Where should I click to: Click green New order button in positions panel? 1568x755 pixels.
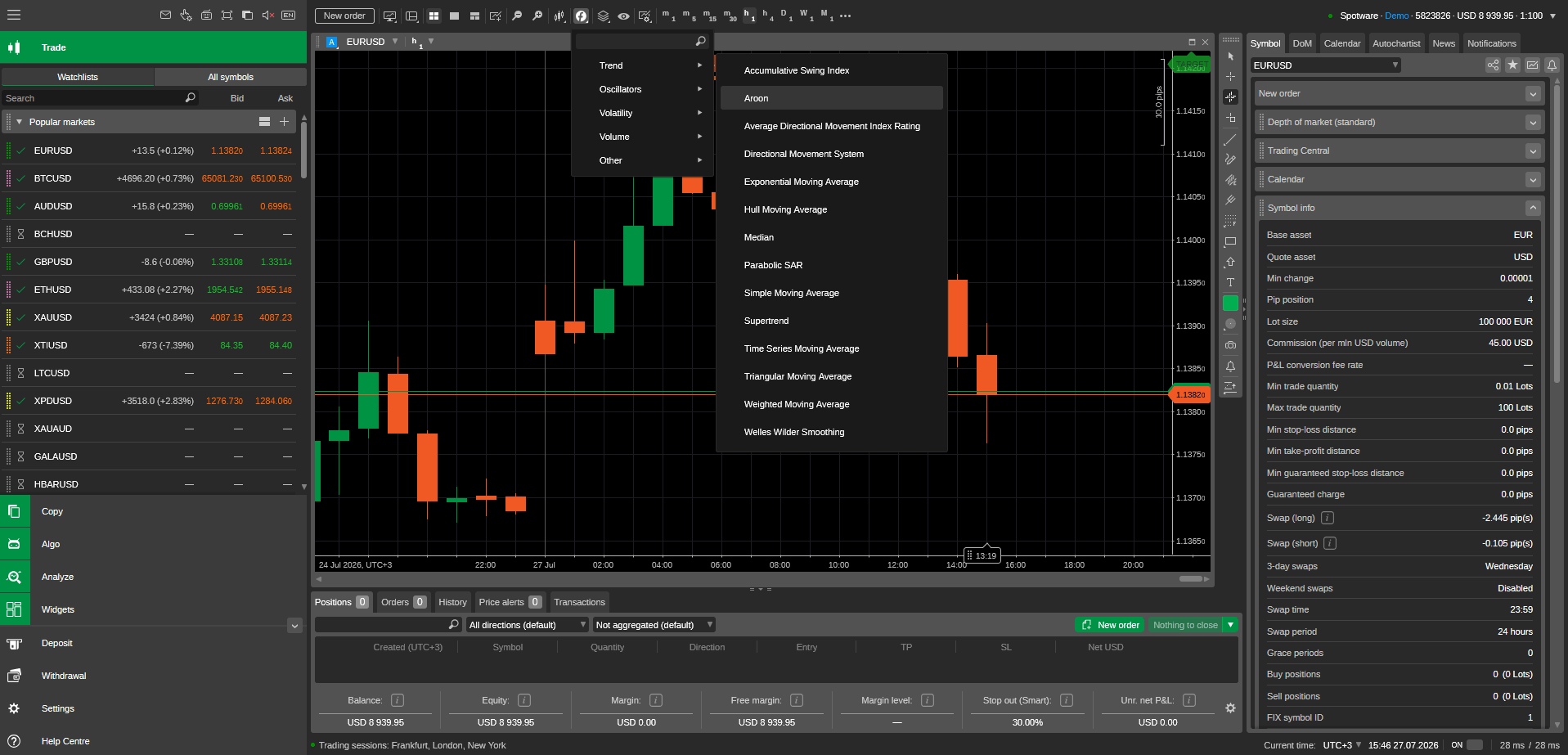pyautogui.click(x=1111, y=625)
